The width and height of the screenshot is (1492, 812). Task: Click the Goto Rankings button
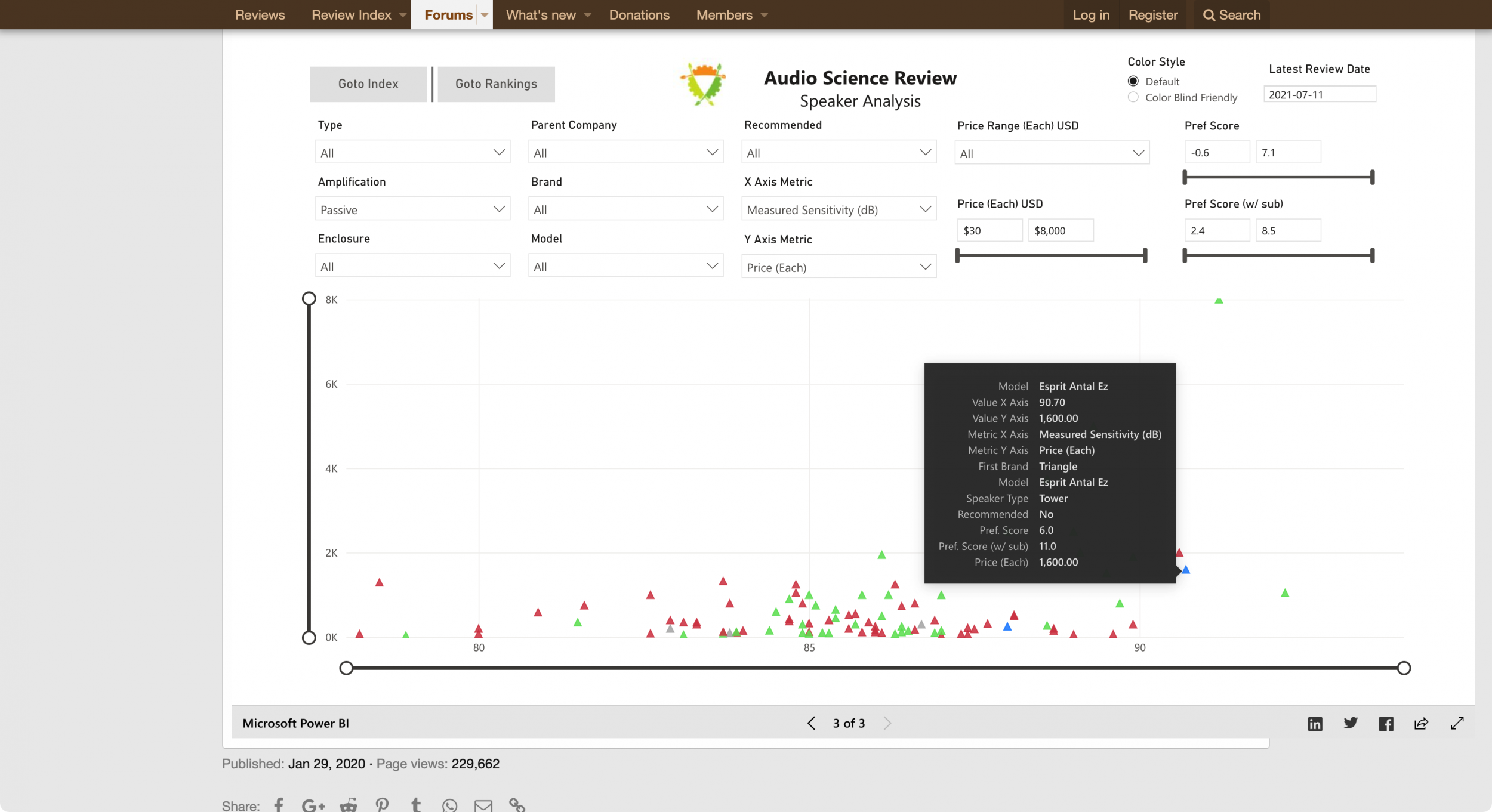click(496, 84)
